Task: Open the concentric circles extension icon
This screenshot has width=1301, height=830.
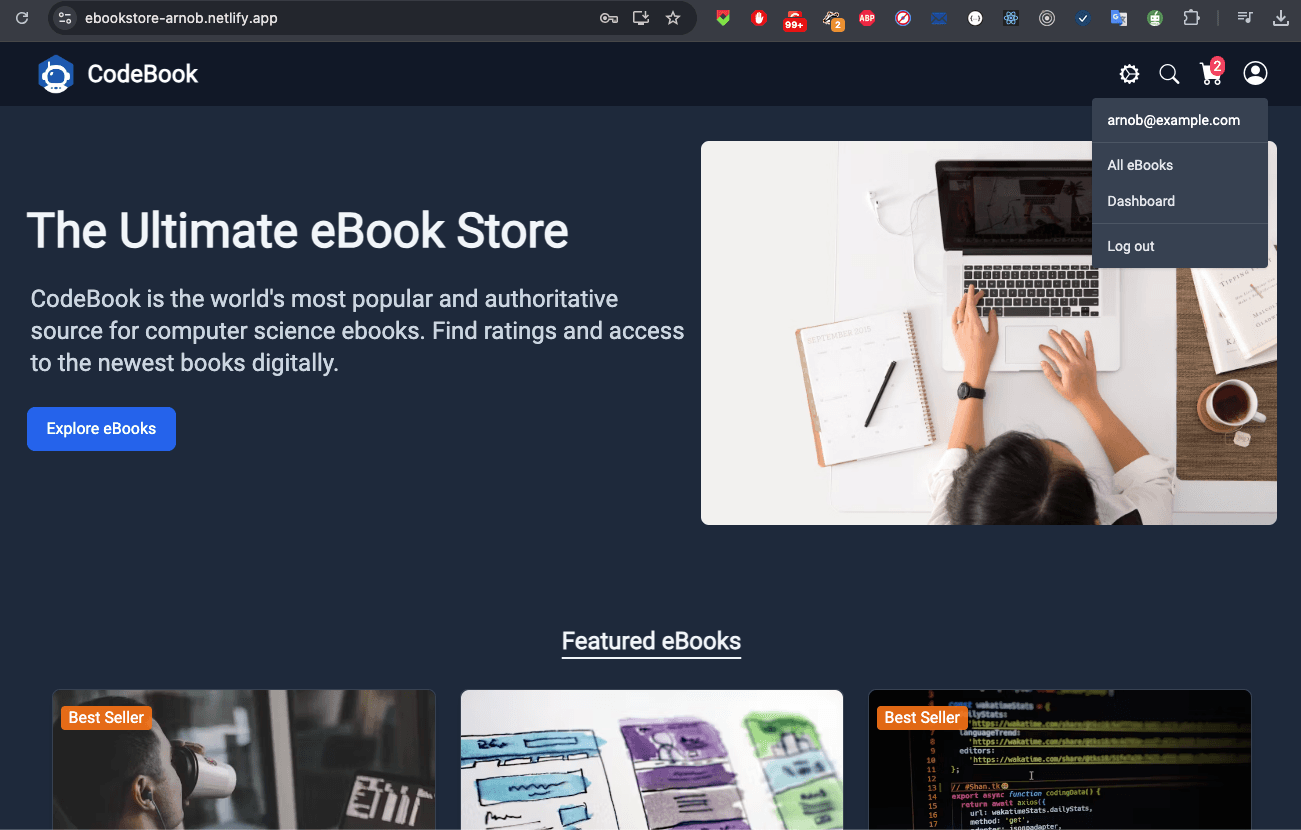Action: [x=1047, y=18]
